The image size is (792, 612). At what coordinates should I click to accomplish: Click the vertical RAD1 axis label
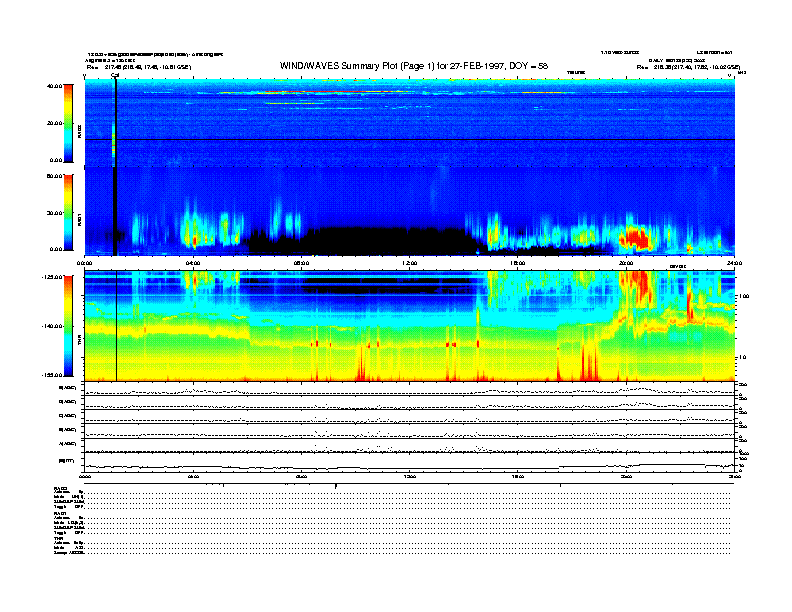[79, 219]
